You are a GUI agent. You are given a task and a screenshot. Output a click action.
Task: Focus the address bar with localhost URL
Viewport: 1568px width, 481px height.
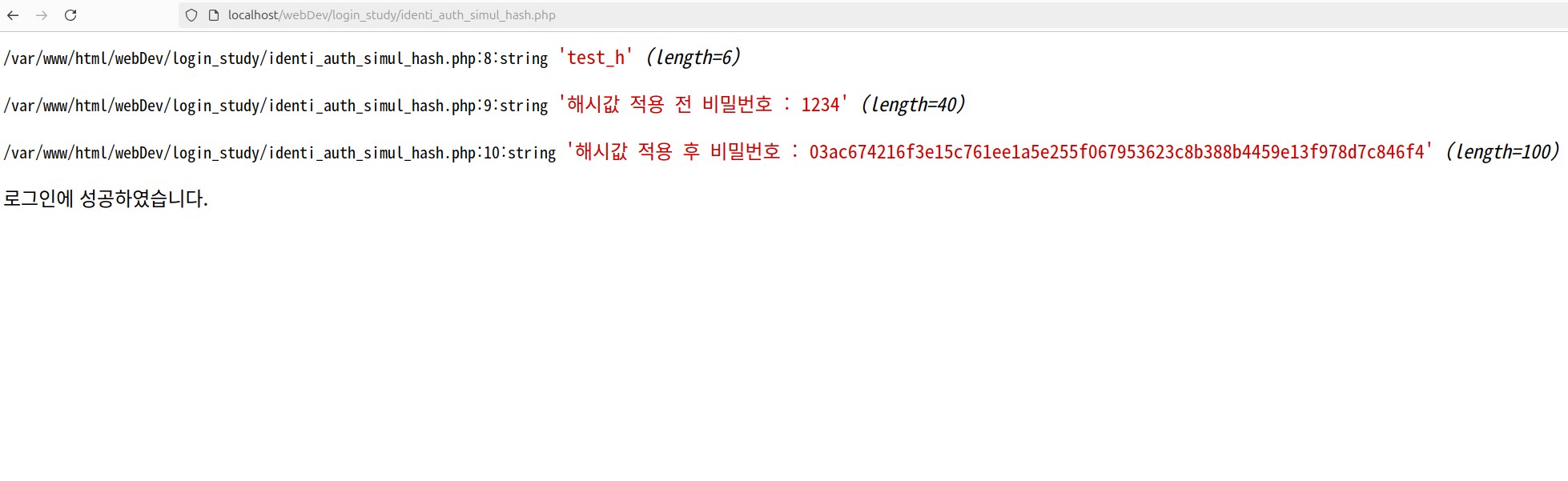click(873, 15)
